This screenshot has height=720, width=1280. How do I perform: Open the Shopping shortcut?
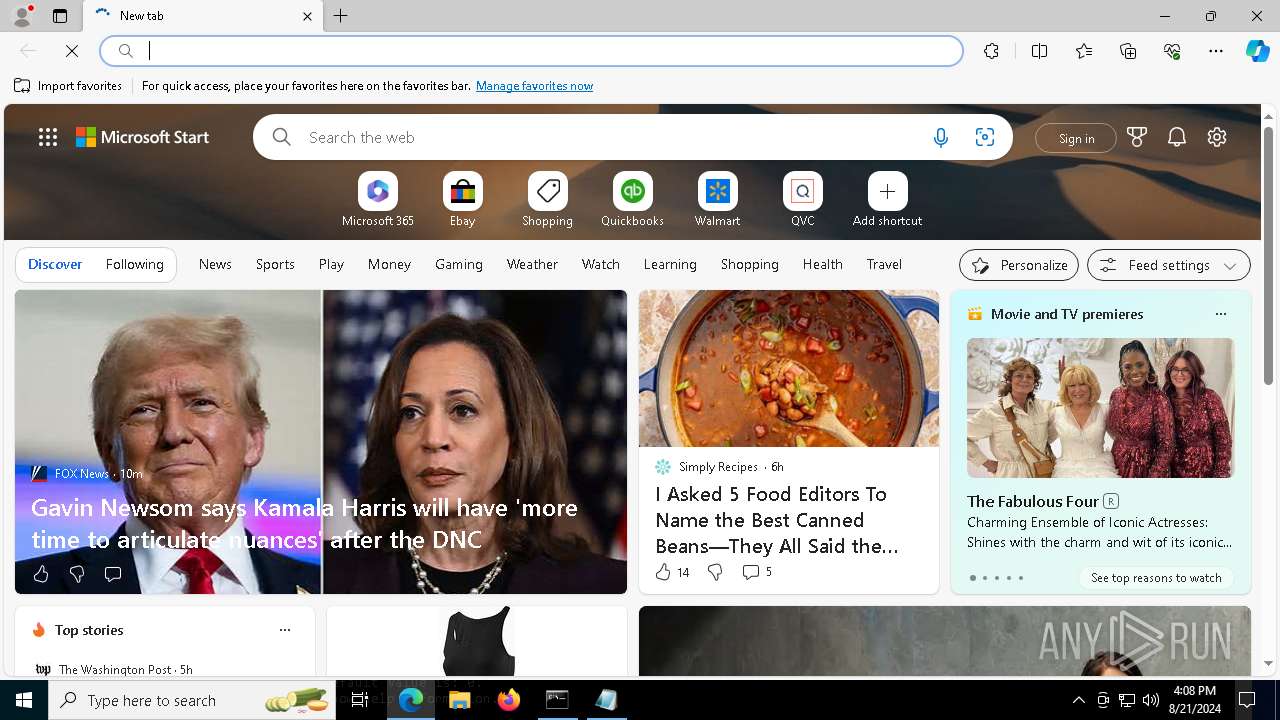[547, 199]
